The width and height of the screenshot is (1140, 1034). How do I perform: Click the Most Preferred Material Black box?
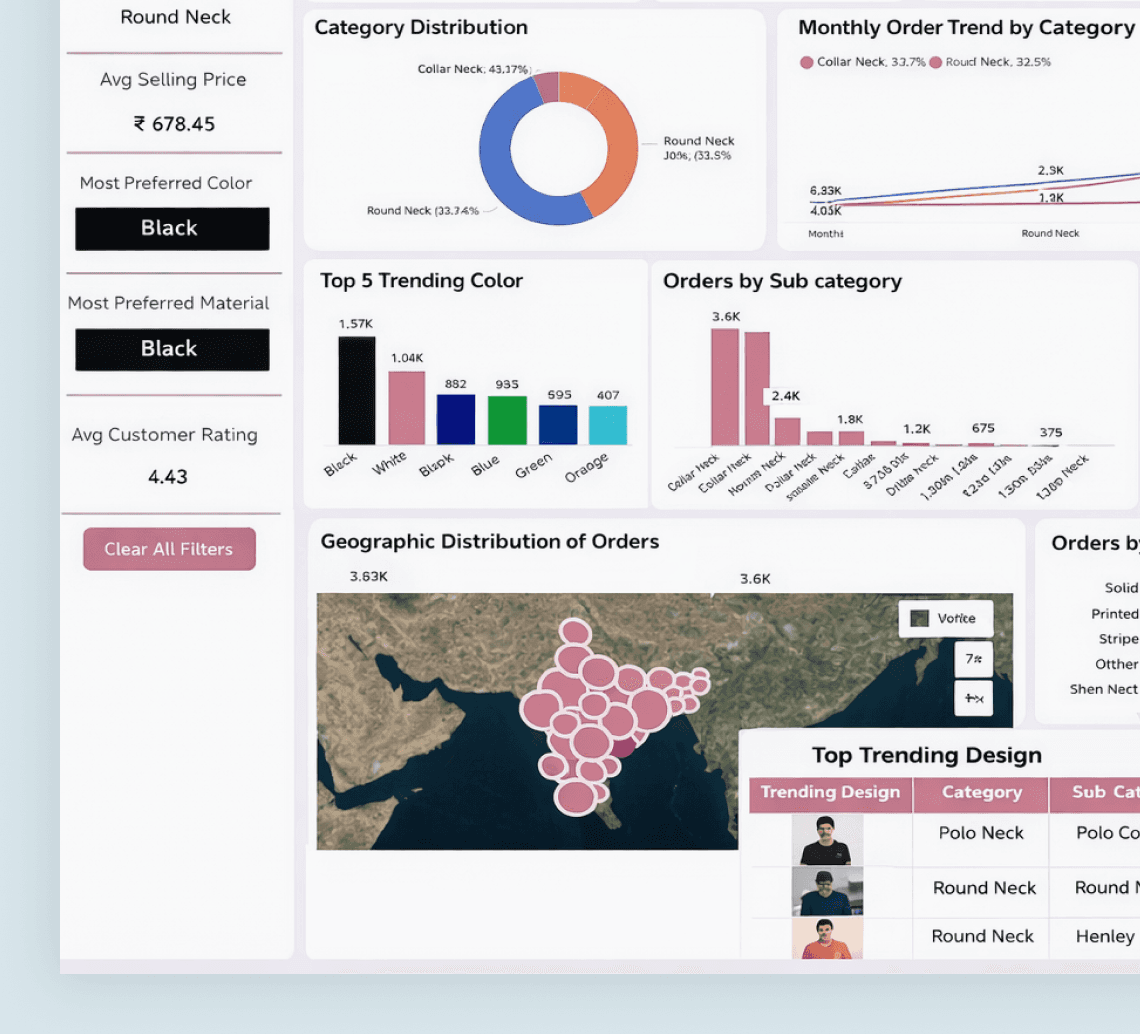[172, 350]
